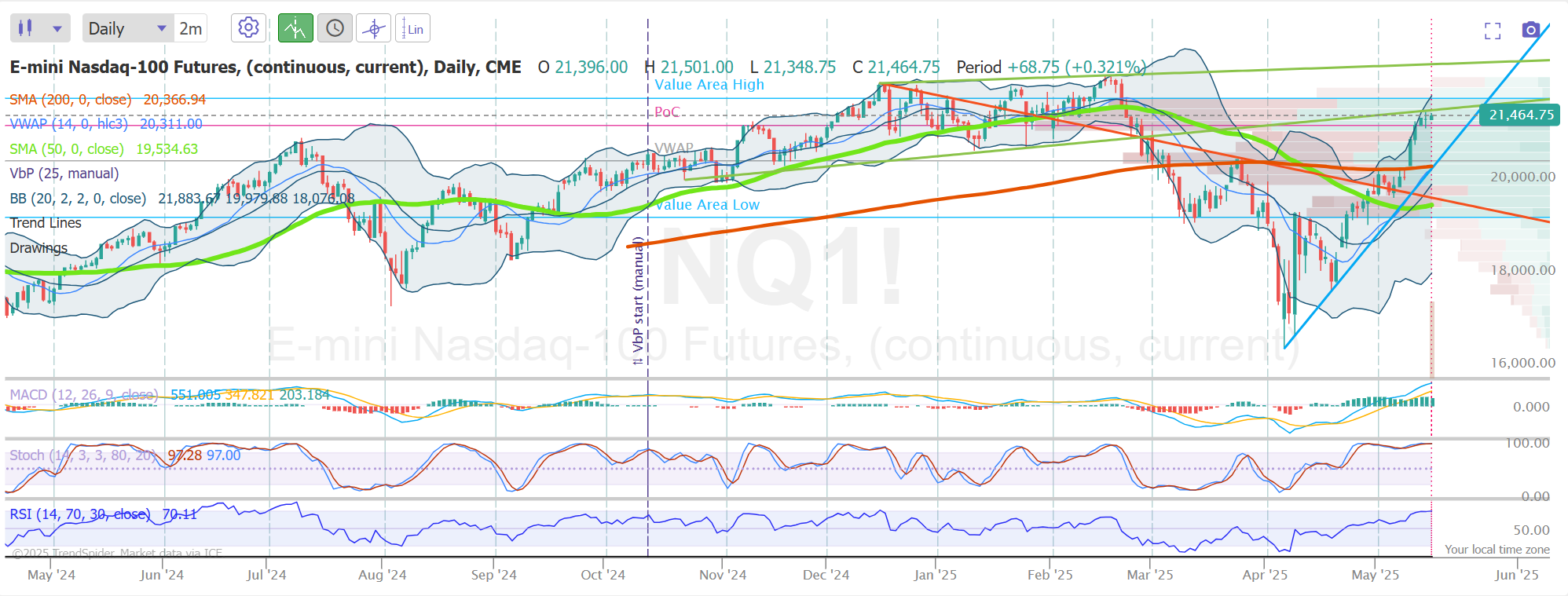Toggle the clock extended-hours button
This screenshot has height=596, width=1568.
pyautogui.click(x=335, y=28)
